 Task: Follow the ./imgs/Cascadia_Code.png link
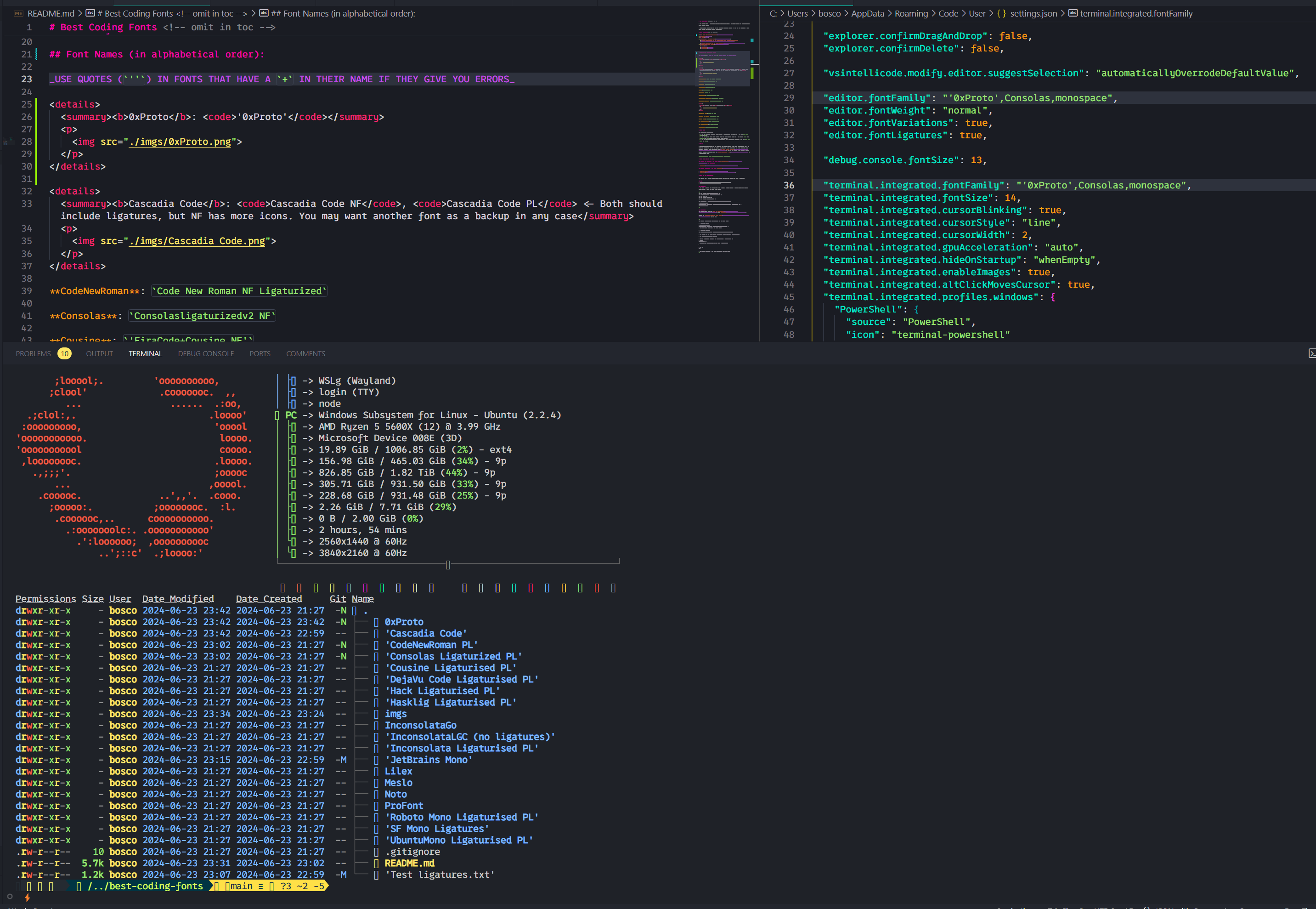pos(197,241)
